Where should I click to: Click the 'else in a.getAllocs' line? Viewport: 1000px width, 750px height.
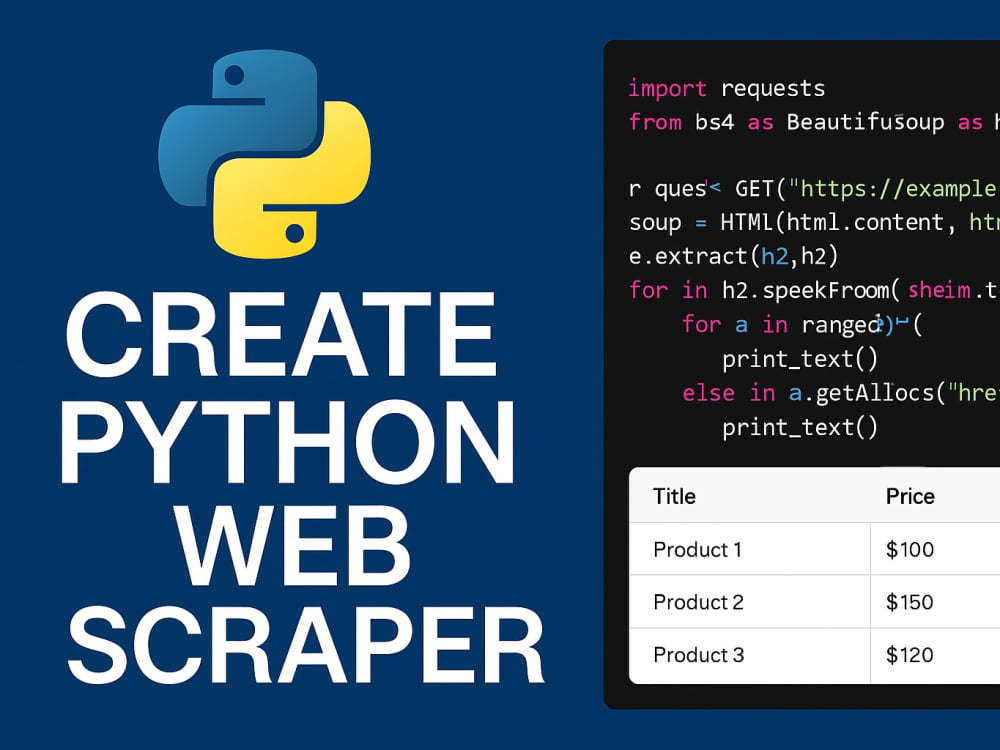point(841,393)
